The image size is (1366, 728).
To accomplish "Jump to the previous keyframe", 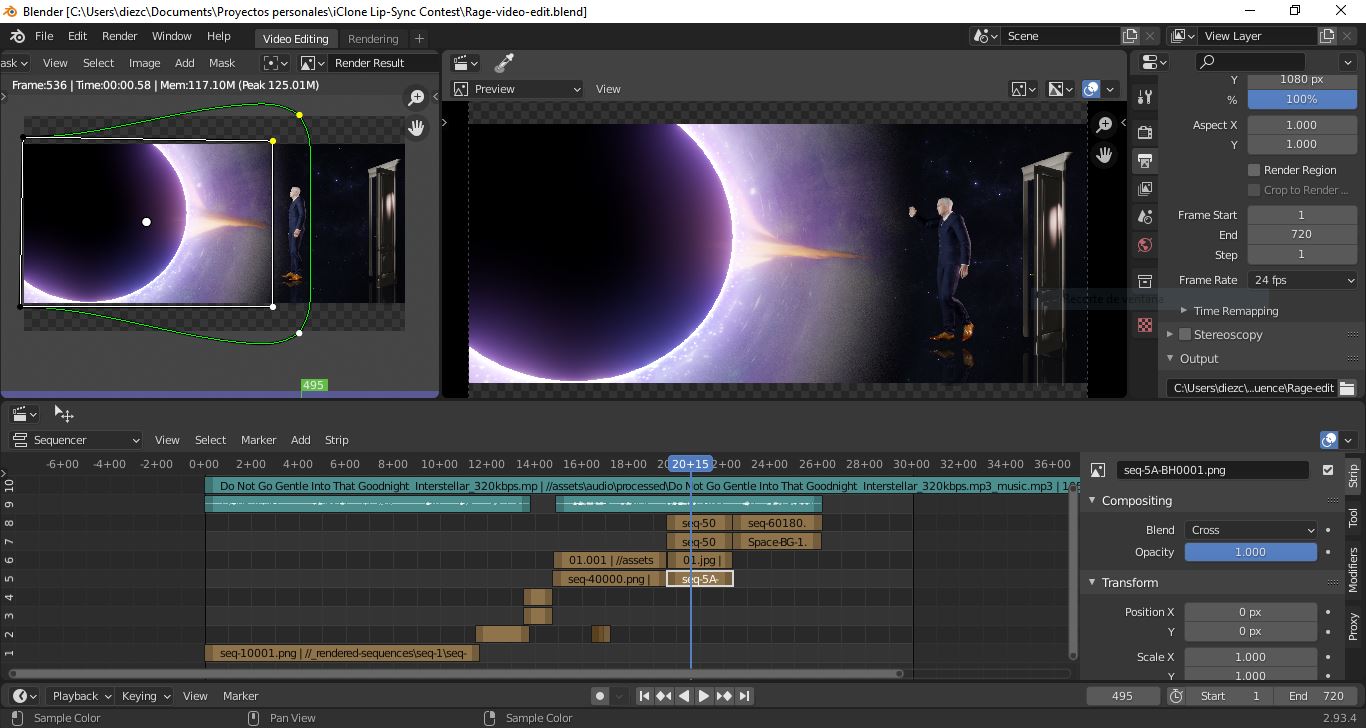I will coord(664,696).
